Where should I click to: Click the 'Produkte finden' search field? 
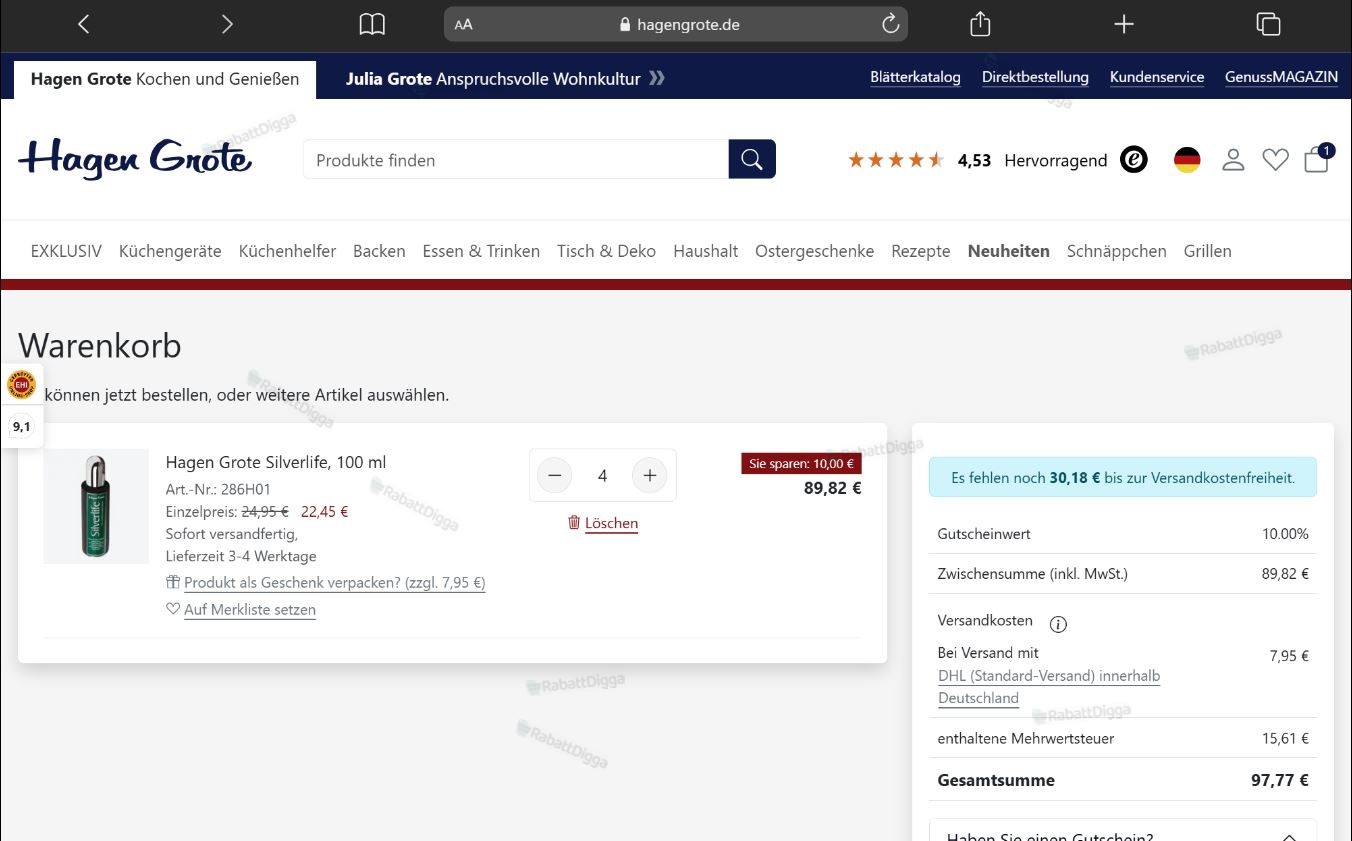pos(516,160)
